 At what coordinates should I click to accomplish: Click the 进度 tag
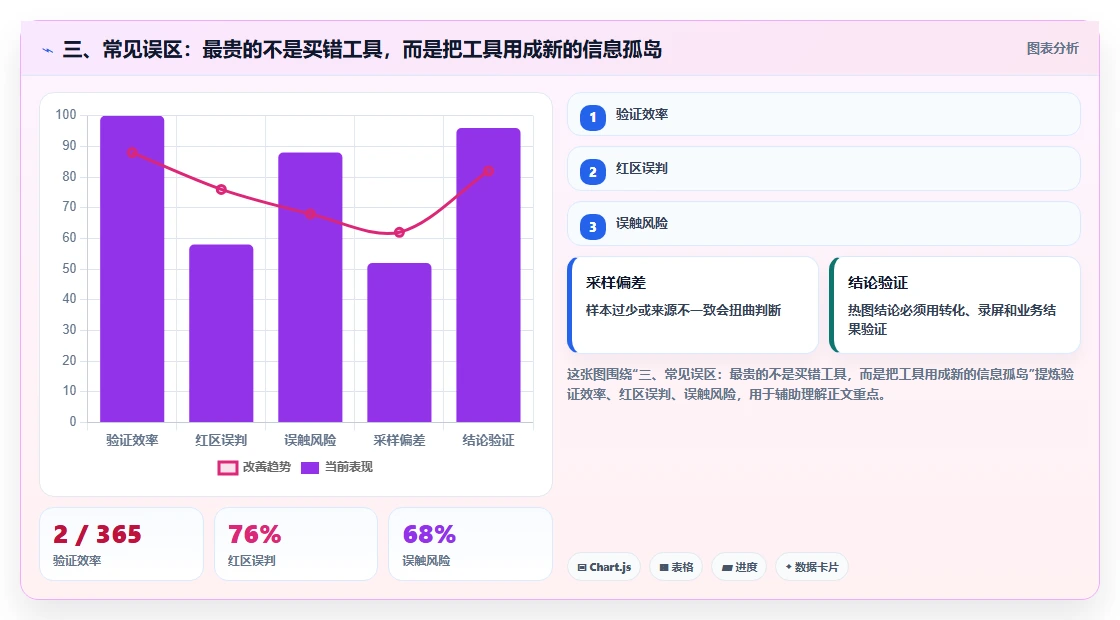[x=739, y=567]
